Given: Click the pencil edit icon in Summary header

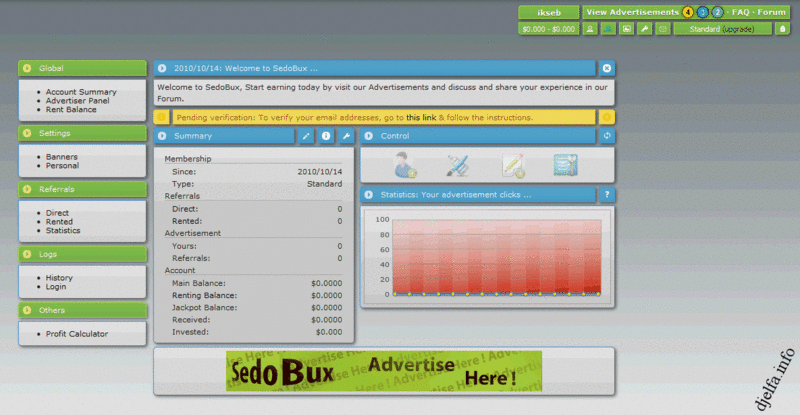Looking at the screenshot, I should pyautogui.click(x=306, y=136).
